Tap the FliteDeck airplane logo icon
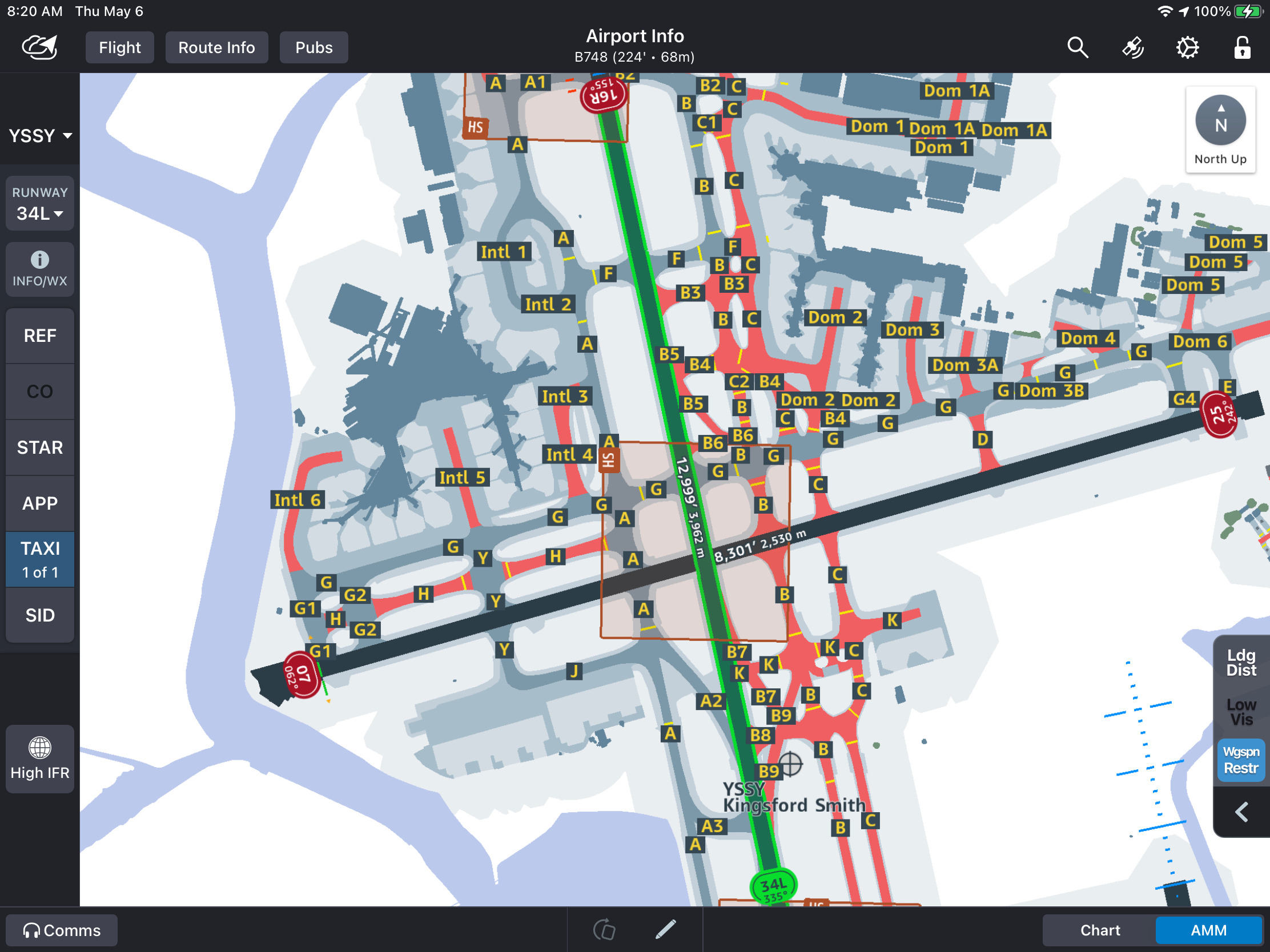Viewport: 1270px width, 952px height. 39,47
